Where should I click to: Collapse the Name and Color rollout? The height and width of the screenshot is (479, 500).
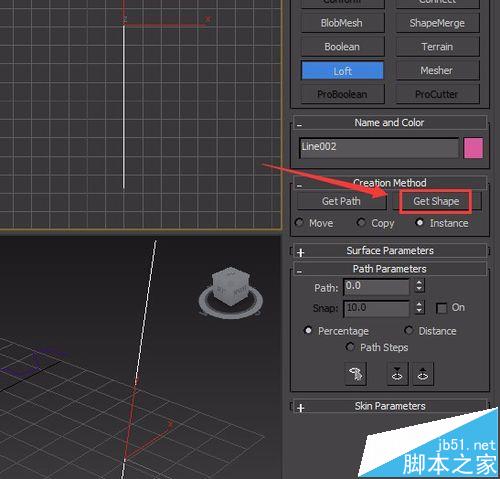(390, 123)
